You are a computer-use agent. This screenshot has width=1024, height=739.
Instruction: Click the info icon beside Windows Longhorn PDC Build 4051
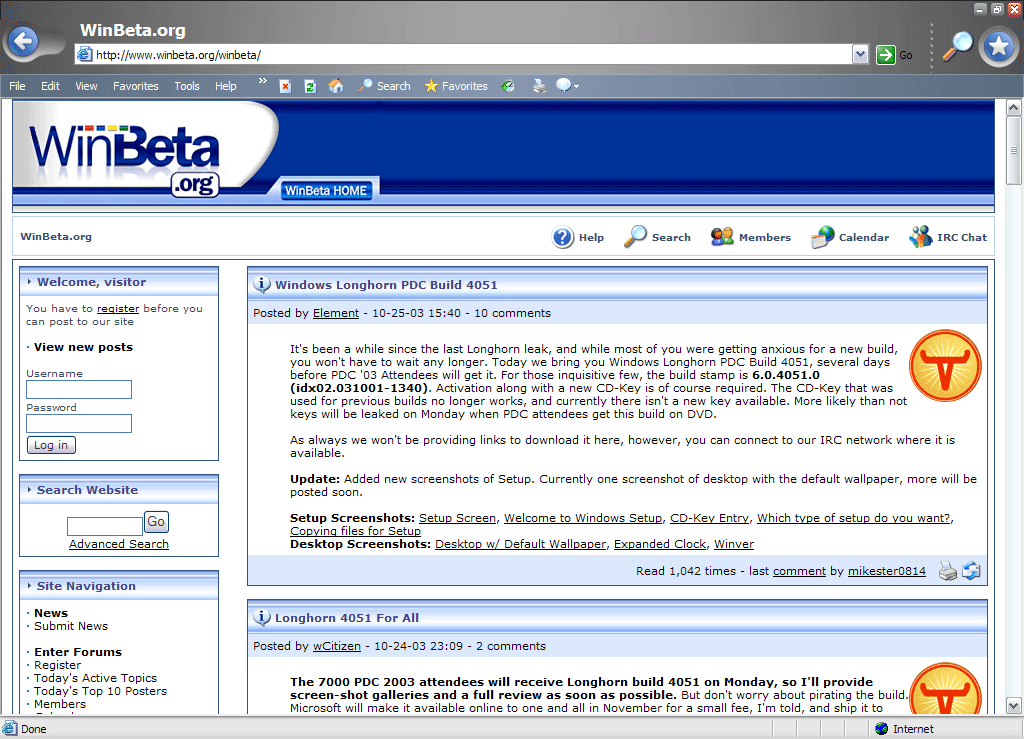pyautogui.click(x=262, y=285)
